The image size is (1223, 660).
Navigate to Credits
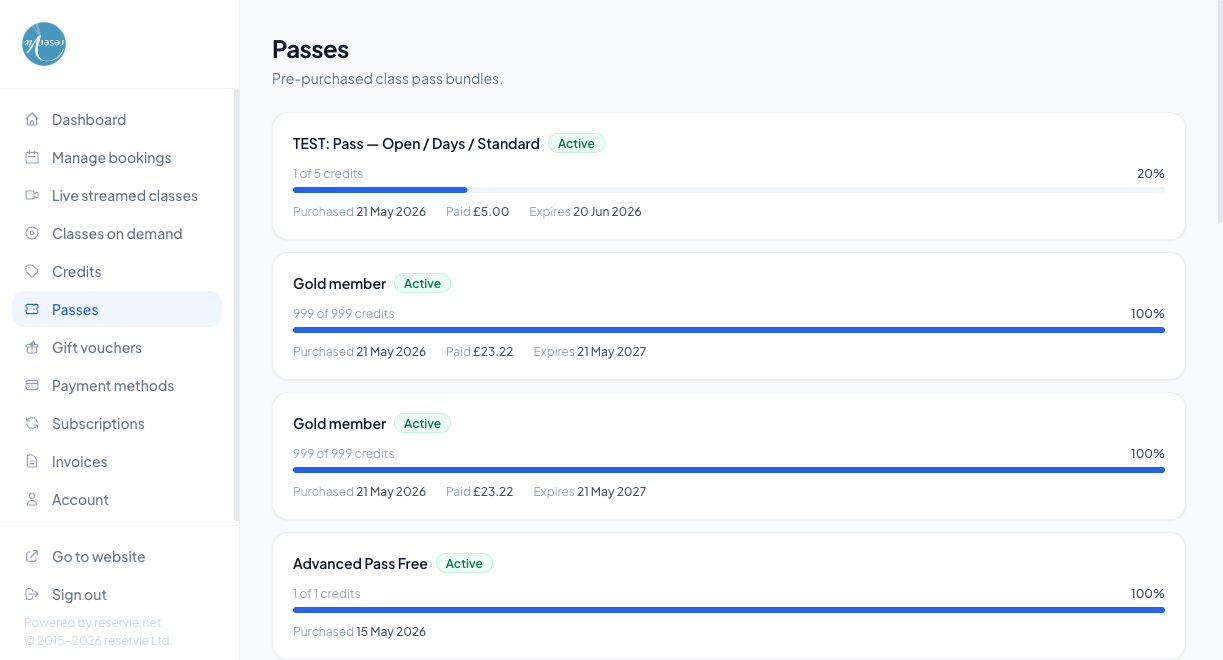117,271
